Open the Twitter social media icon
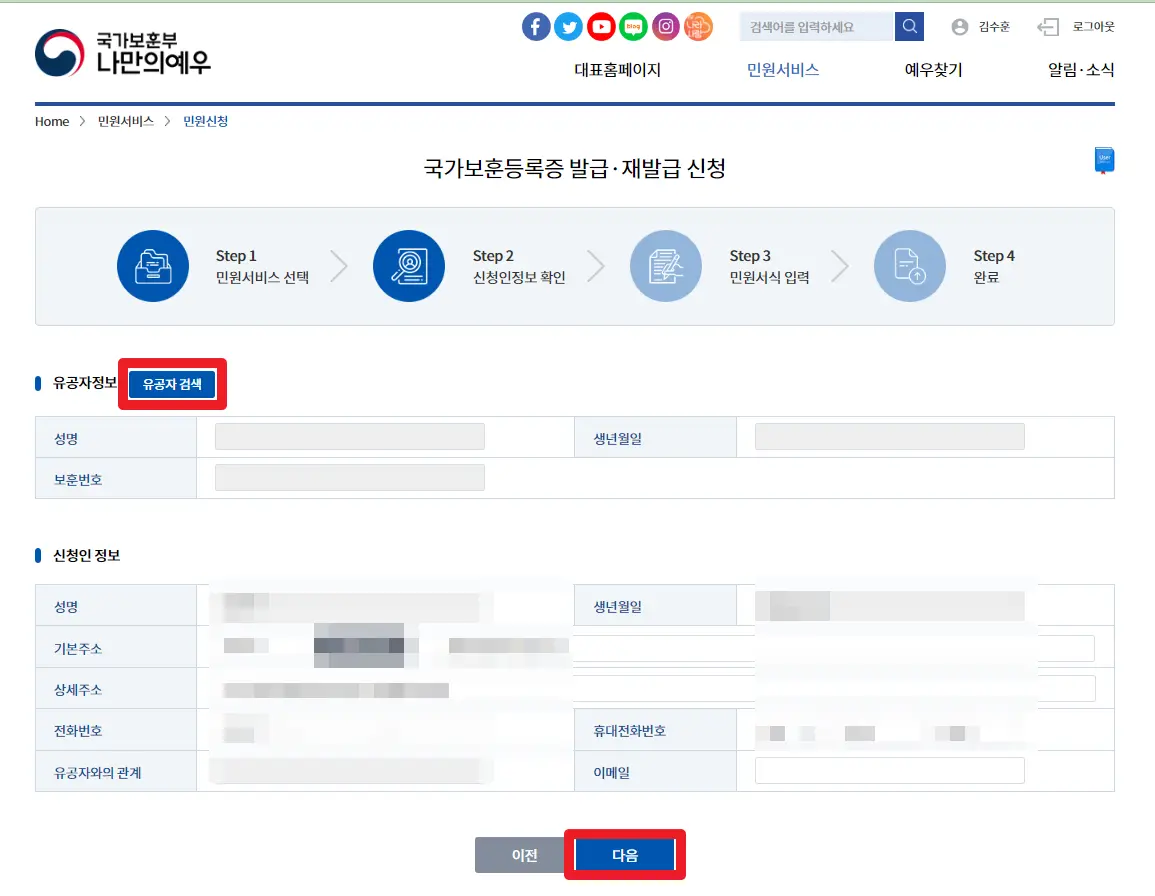1155x896 pixels. click(568, 26)
